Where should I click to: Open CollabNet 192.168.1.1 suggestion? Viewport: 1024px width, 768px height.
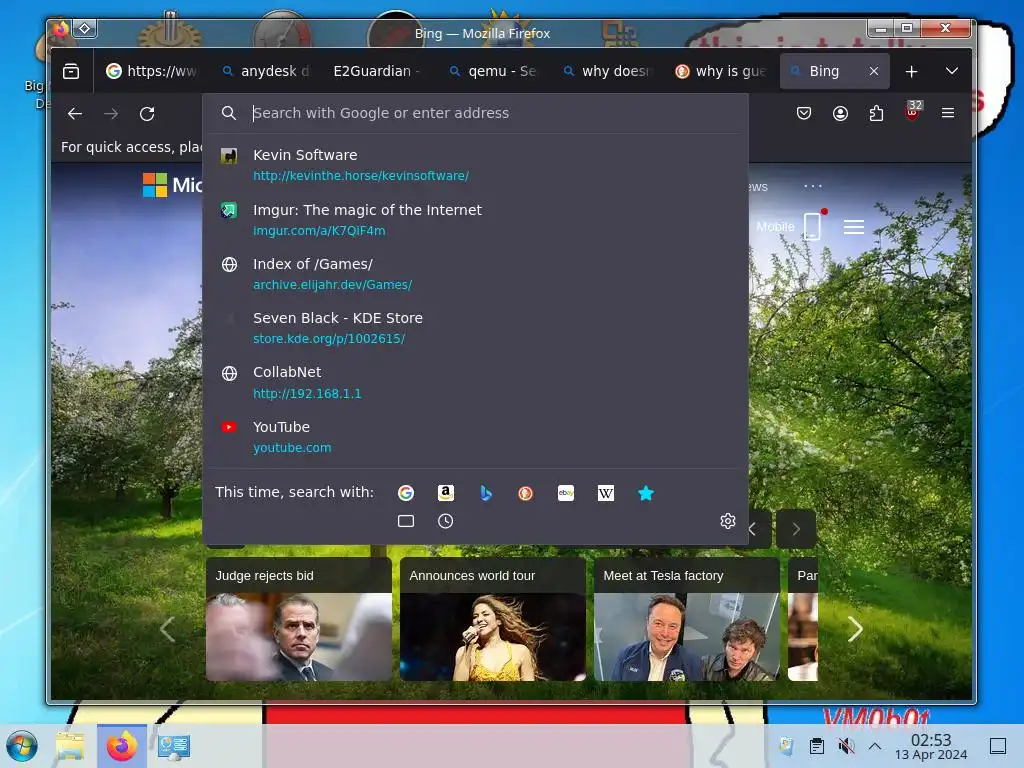point(475,382)
